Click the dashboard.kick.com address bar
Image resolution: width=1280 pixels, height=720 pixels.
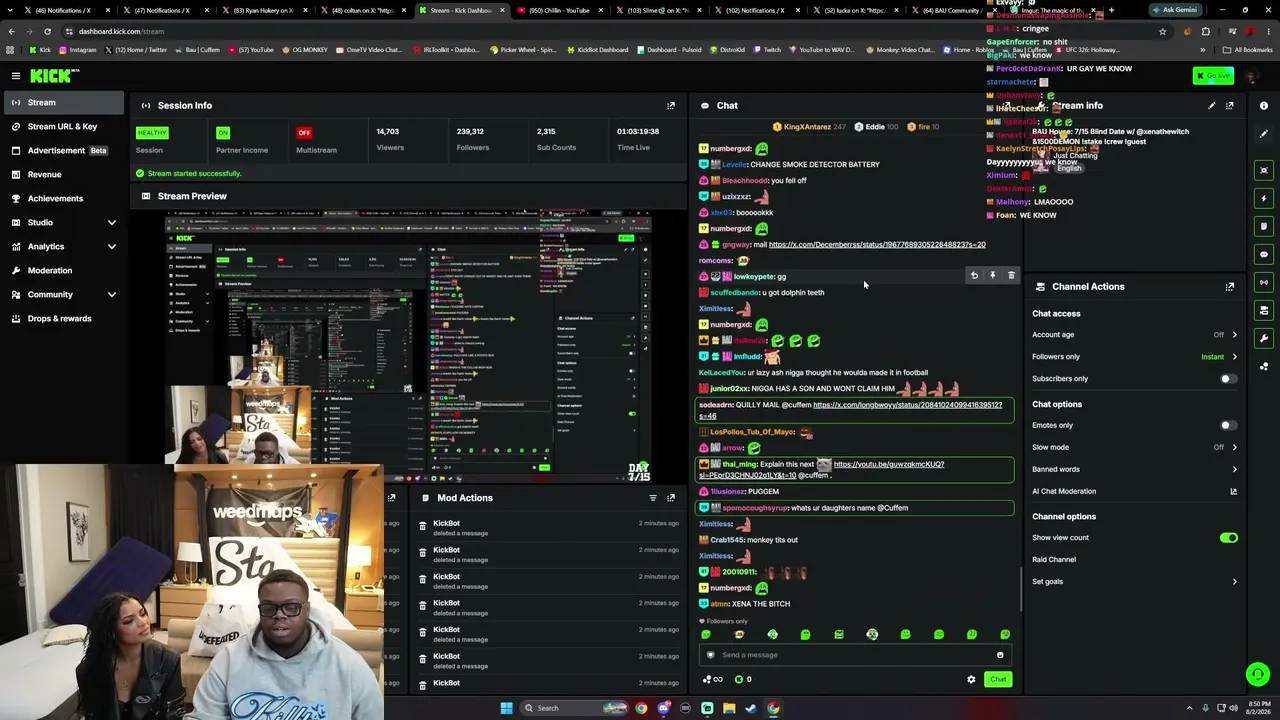click(x=600, y=31)
